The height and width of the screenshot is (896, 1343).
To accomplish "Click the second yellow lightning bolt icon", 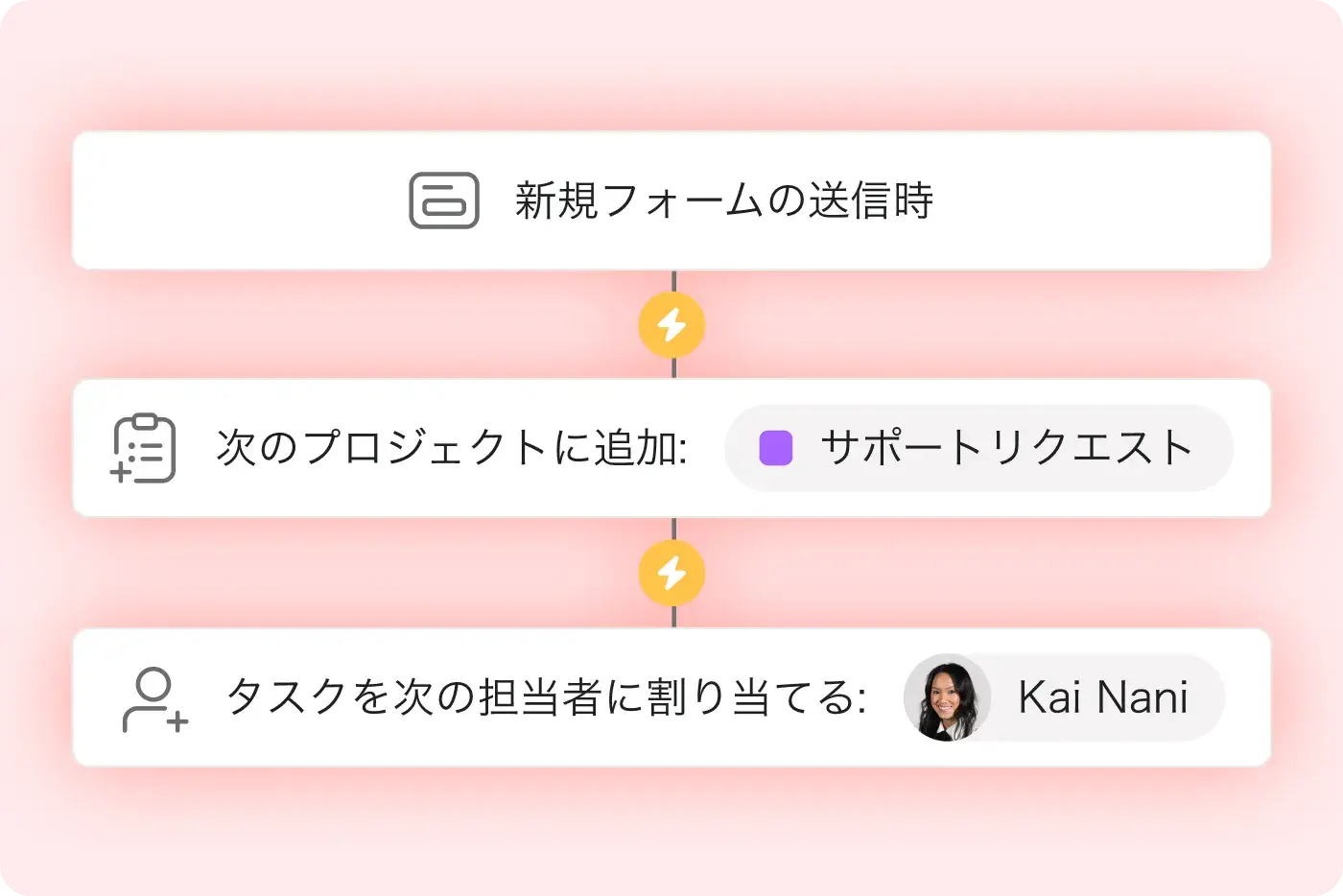I will (x=671, y=574).
